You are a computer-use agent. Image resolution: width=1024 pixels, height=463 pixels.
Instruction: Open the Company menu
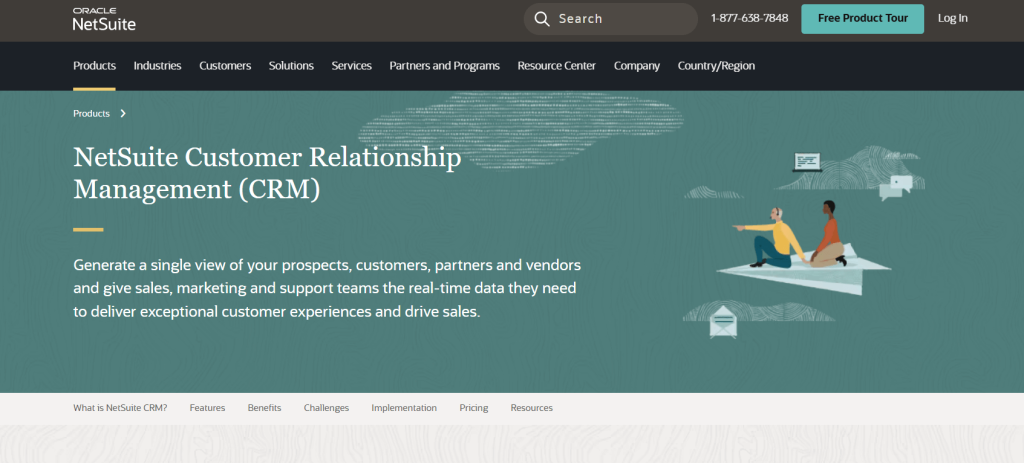tap(637, 66)
